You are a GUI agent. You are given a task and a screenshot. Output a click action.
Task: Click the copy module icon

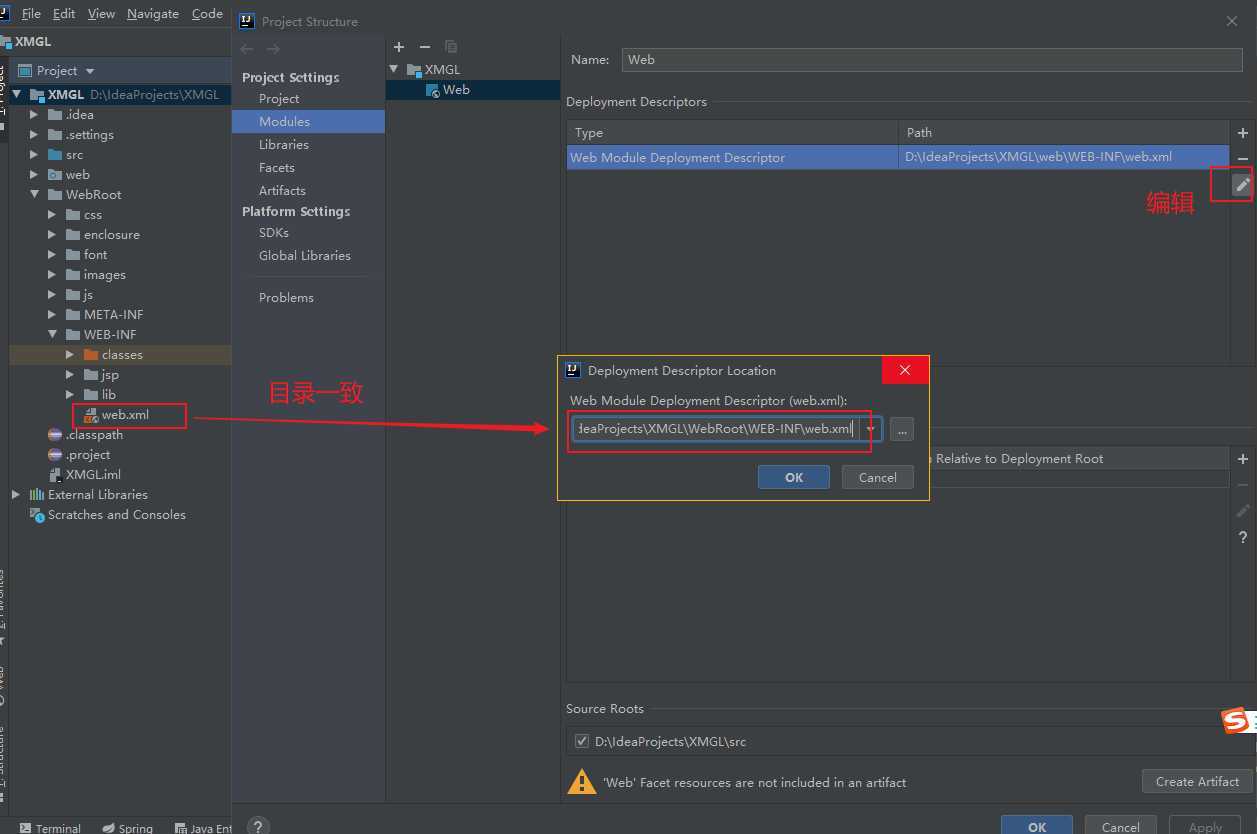(x=451, y=47)
